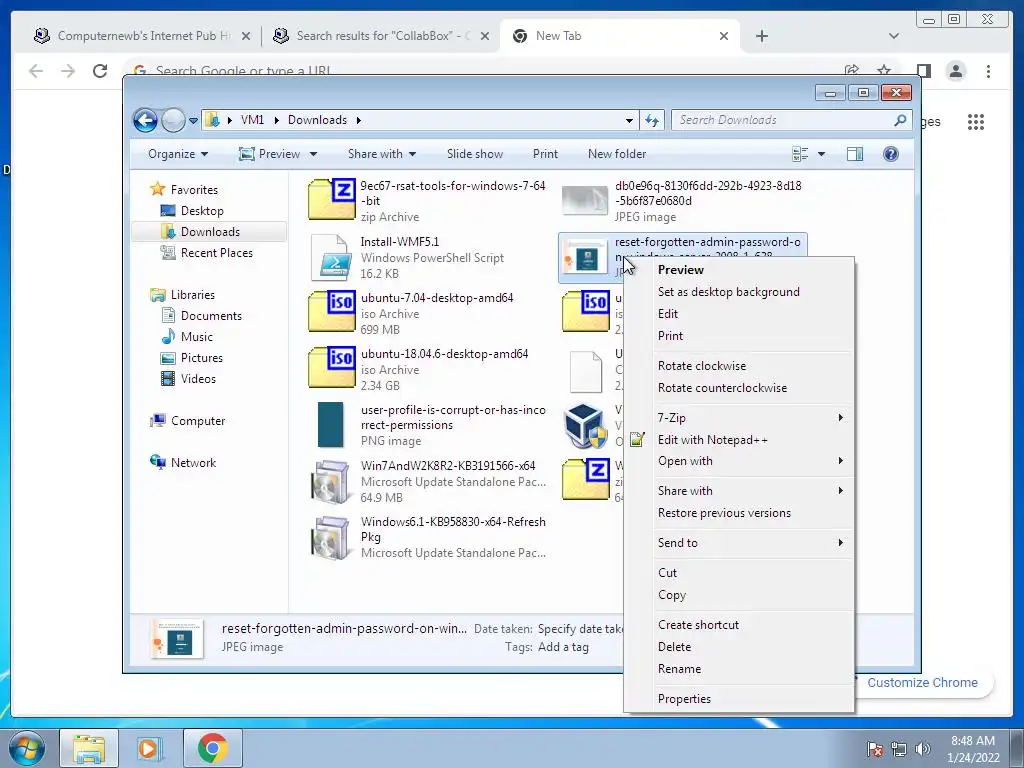Open recent locations dropdown beside the forward arrow
Image resolution: width=1024 pixels, height=768 pixels.
pos(193,121)
